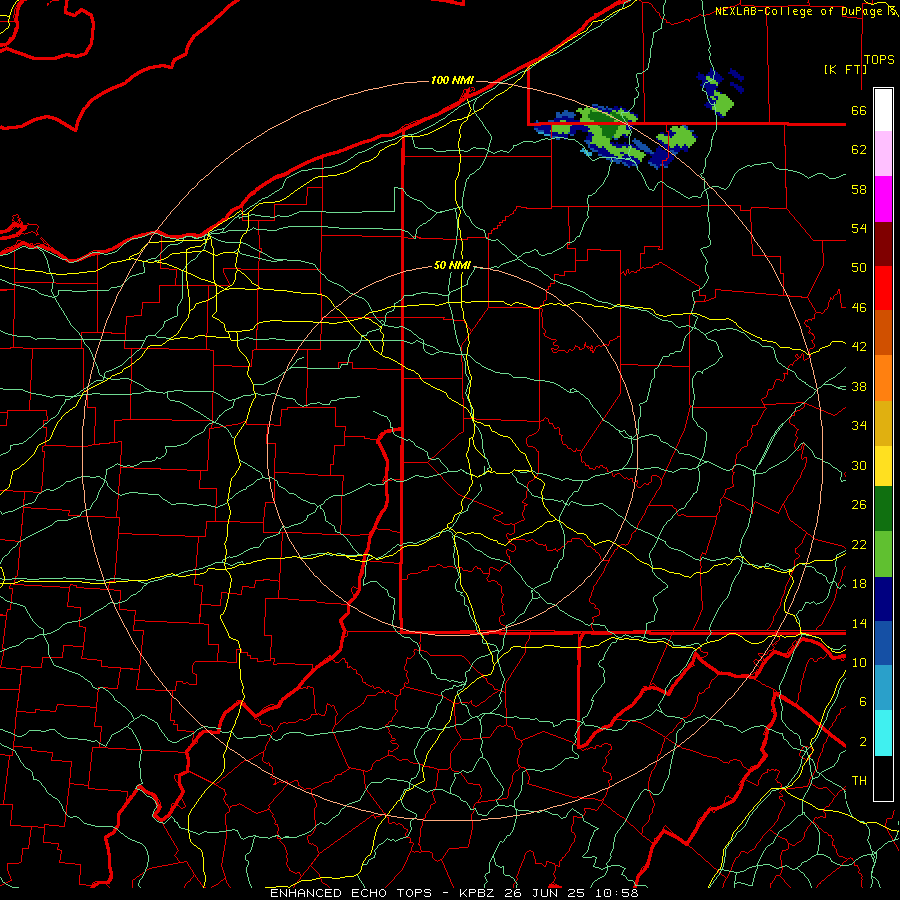Viewport: 900px width, 900px height.
Task: Click the legend value "50"
Action: coord(859,268)
